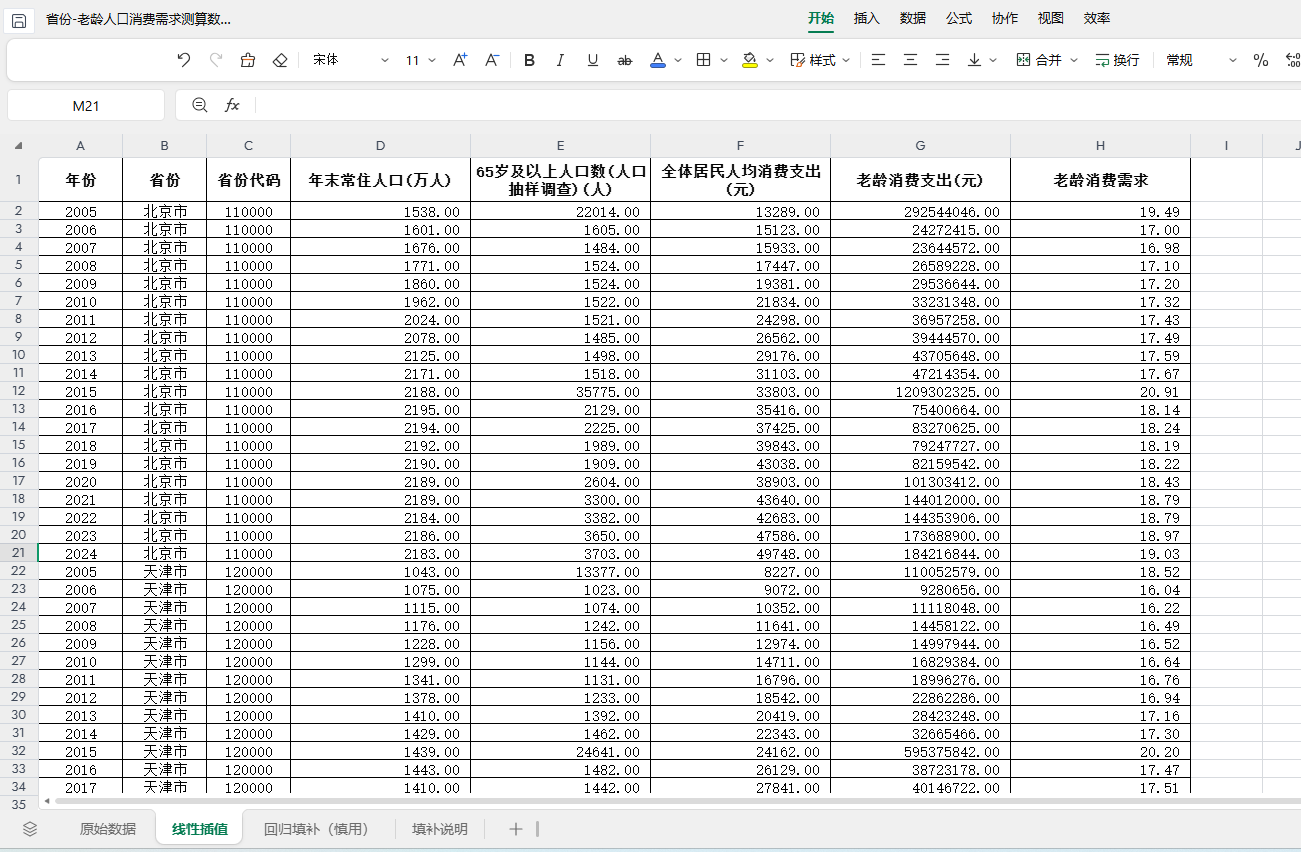The image size is (1301, 852).
Task: Select the cell with value 49748.00
Action: click(740, 553)
